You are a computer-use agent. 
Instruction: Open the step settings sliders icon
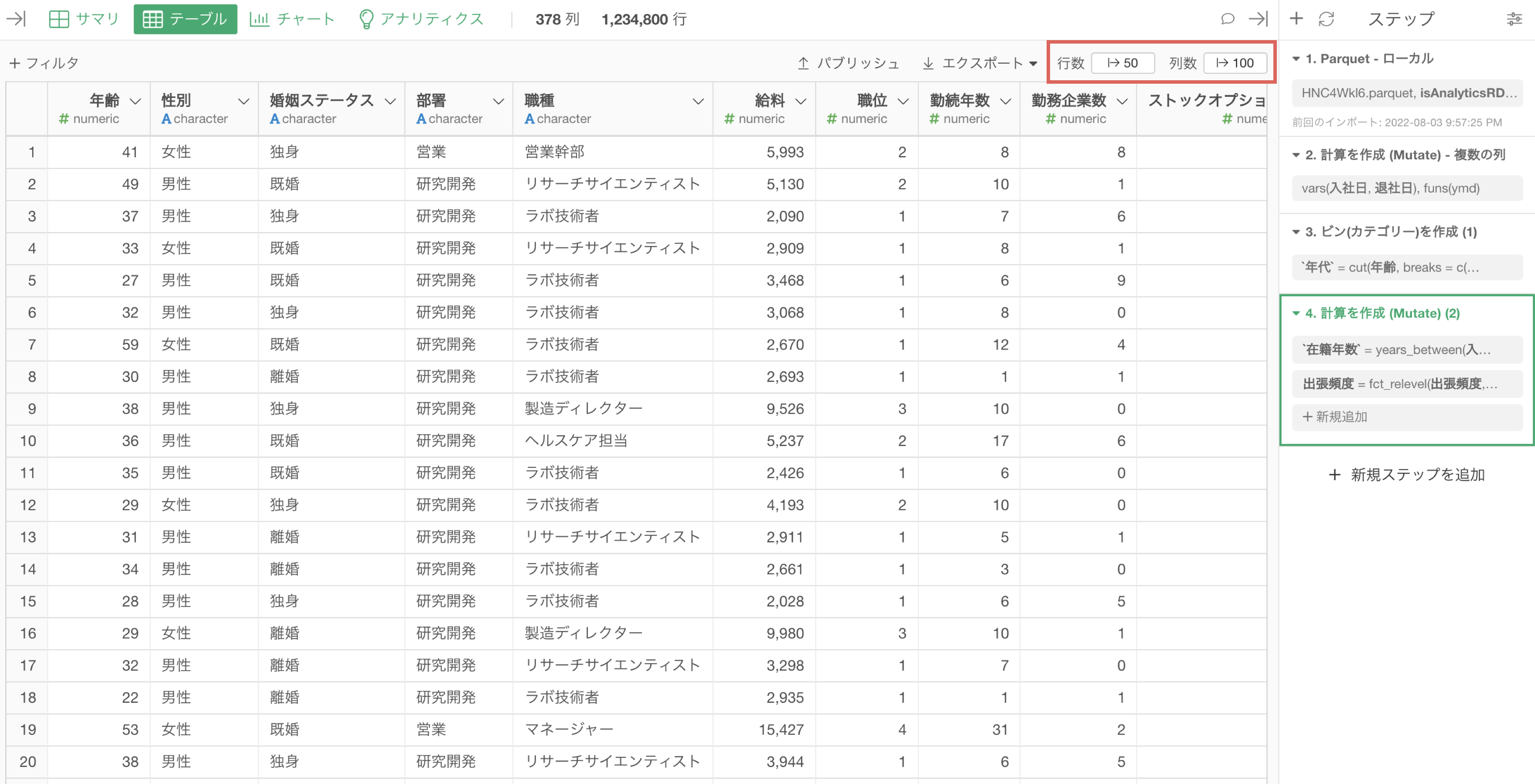click(1514, 19)
